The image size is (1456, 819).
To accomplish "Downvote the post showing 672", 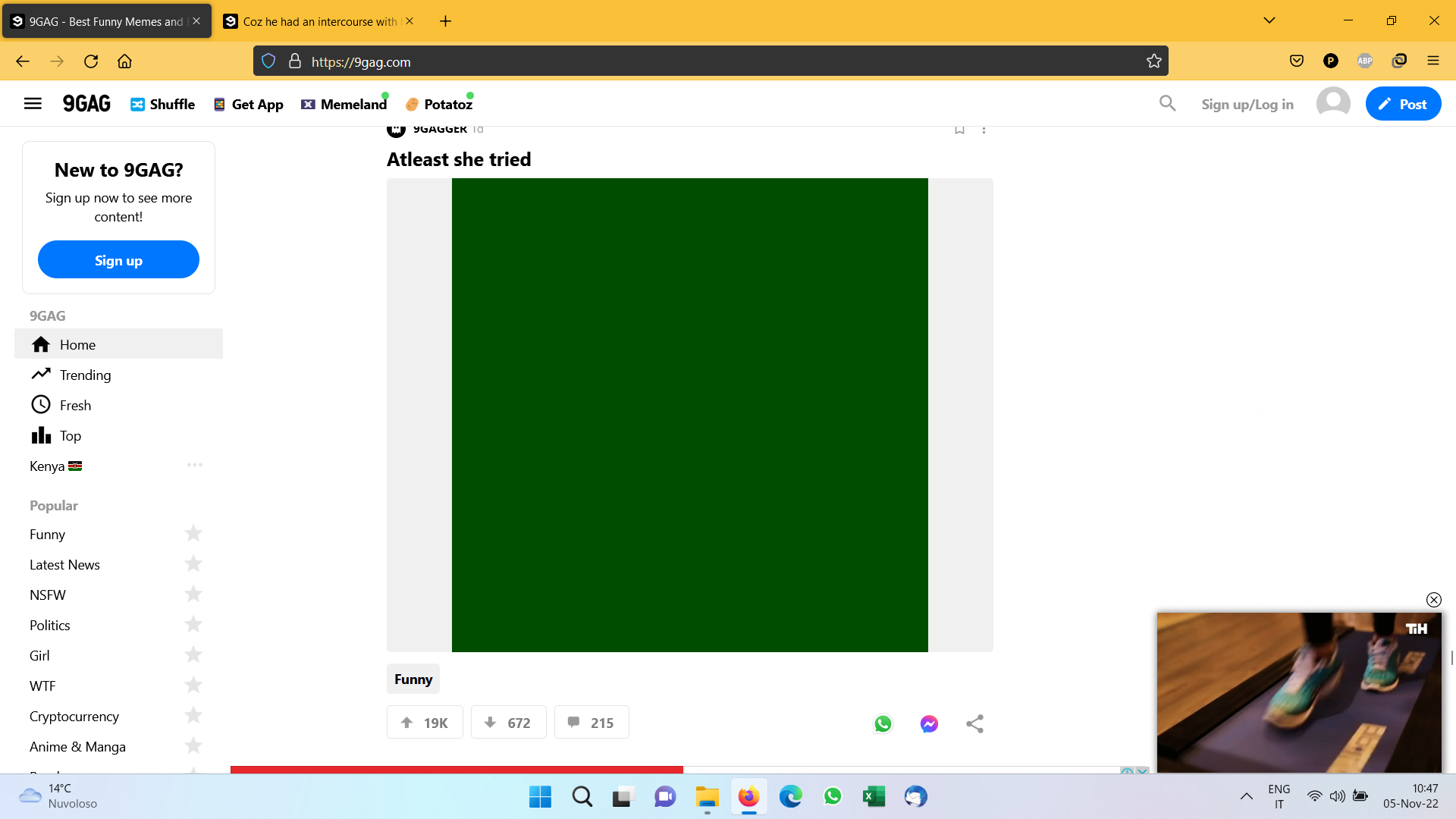I will (508, 723).
